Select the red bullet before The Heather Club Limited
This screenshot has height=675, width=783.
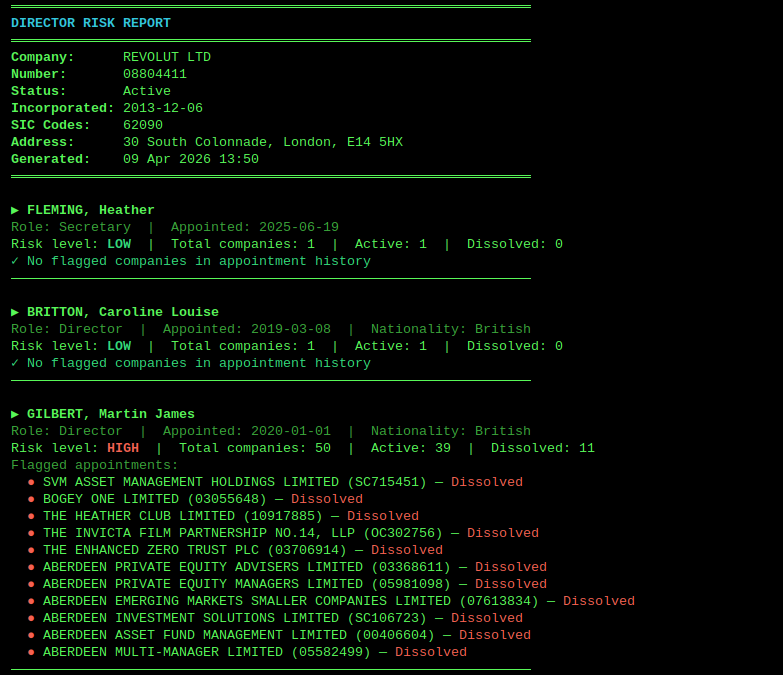point(31,516)
